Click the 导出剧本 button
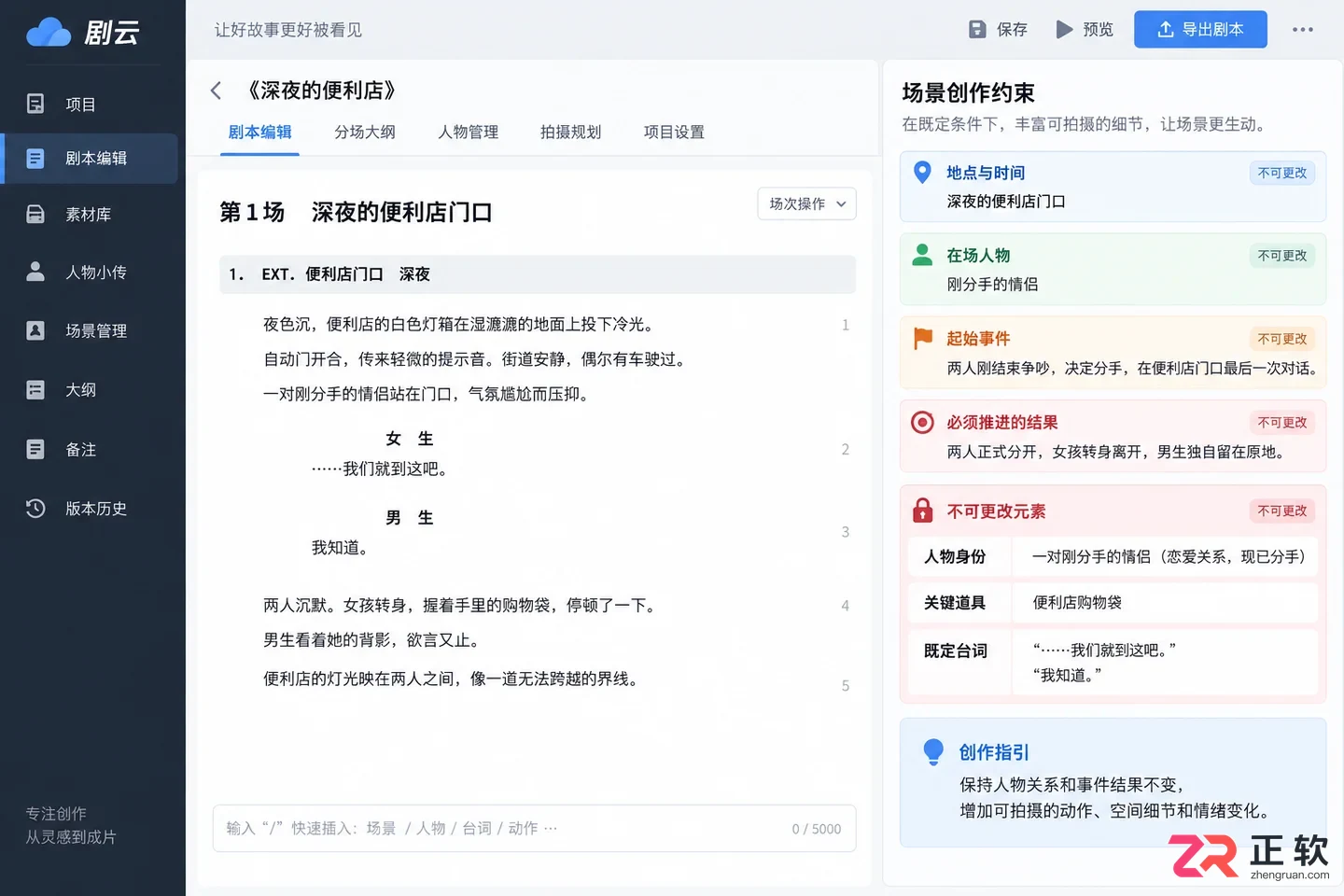The image size is (1344, 896). click(1200, 29)
